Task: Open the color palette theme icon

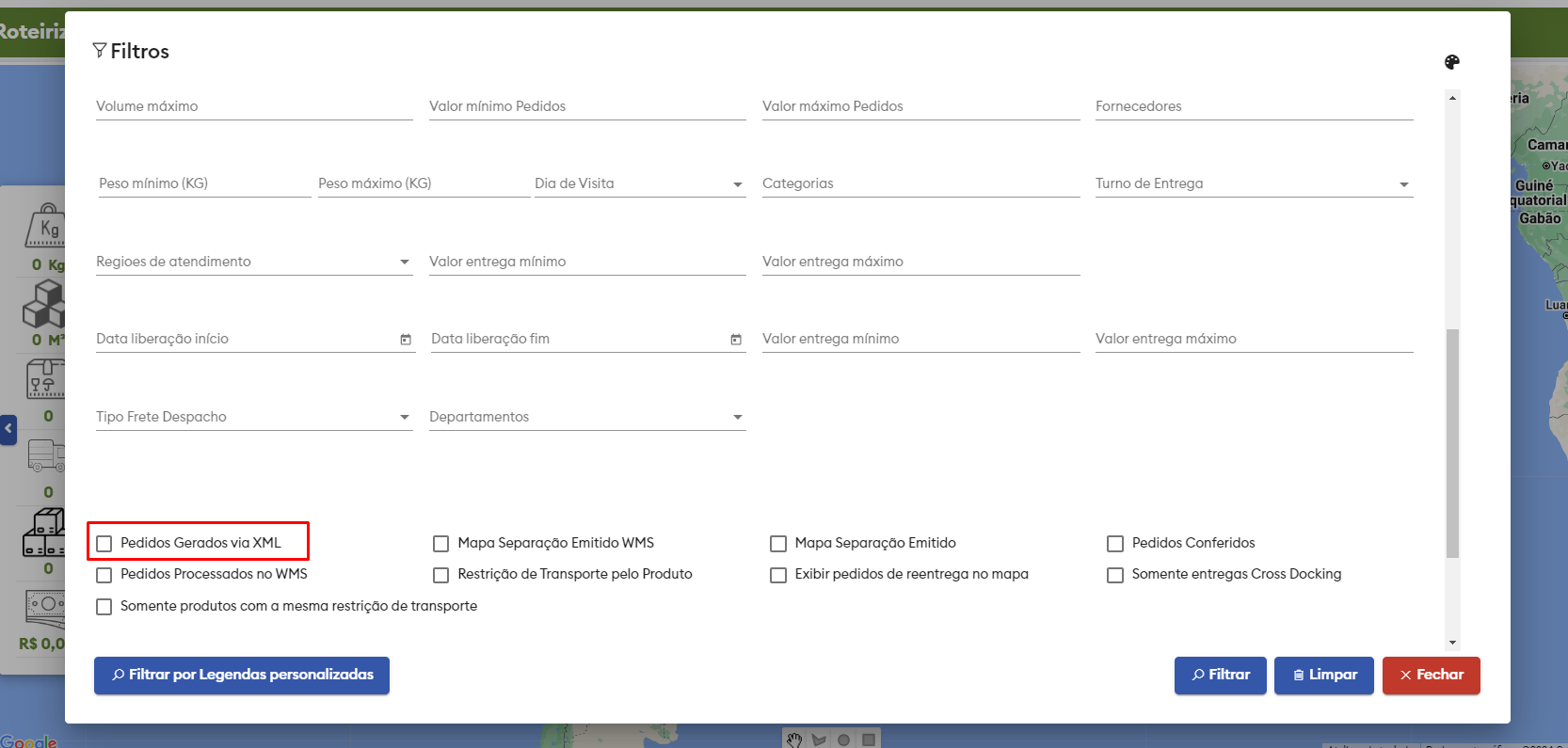Action: [x=1452, y=62]
